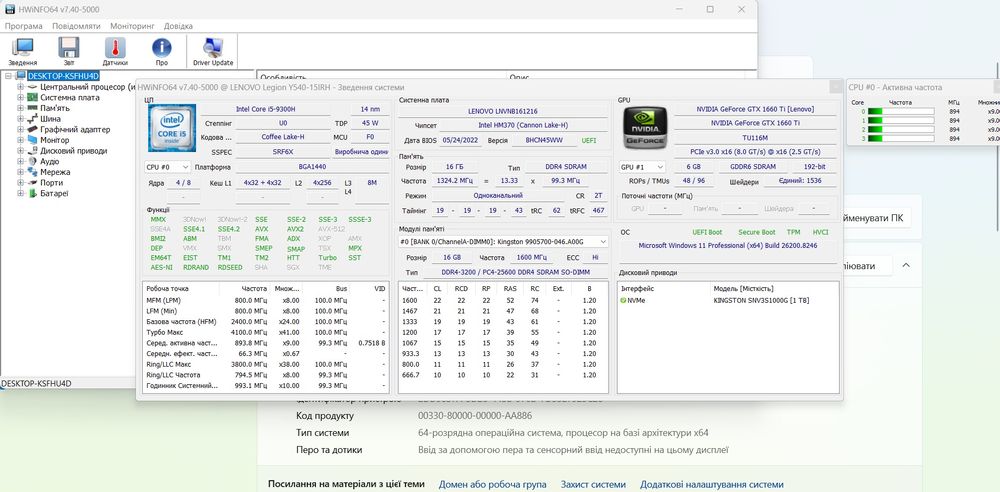Open the Датчики thermometer sensors icon

[x=115, y=48]
